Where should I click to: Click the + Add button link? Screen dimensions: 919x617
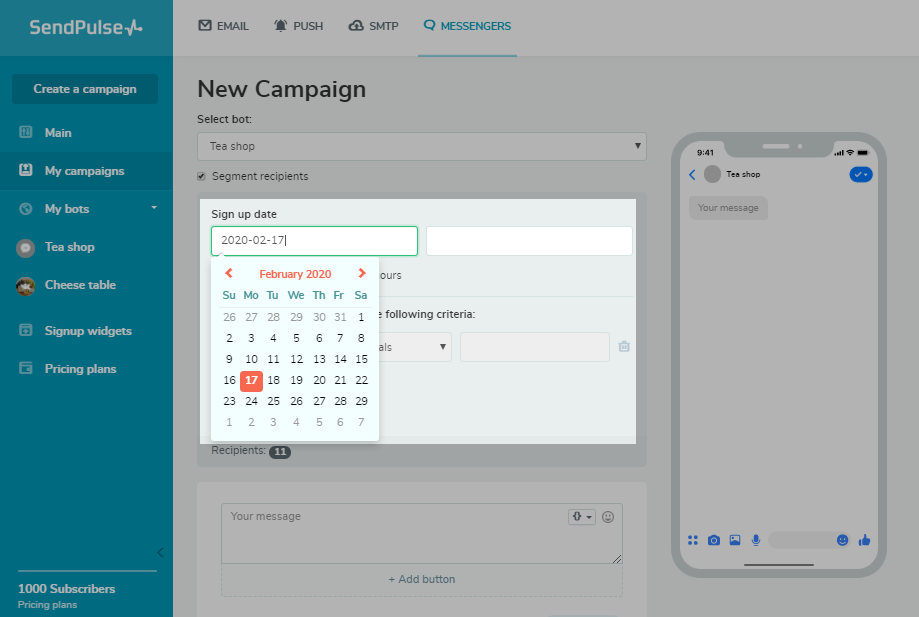[421, 579]
